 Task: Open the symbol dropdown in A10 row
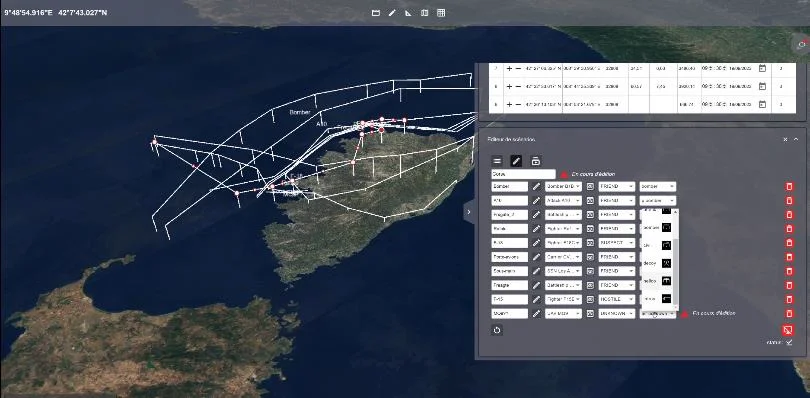pos(658,201)
